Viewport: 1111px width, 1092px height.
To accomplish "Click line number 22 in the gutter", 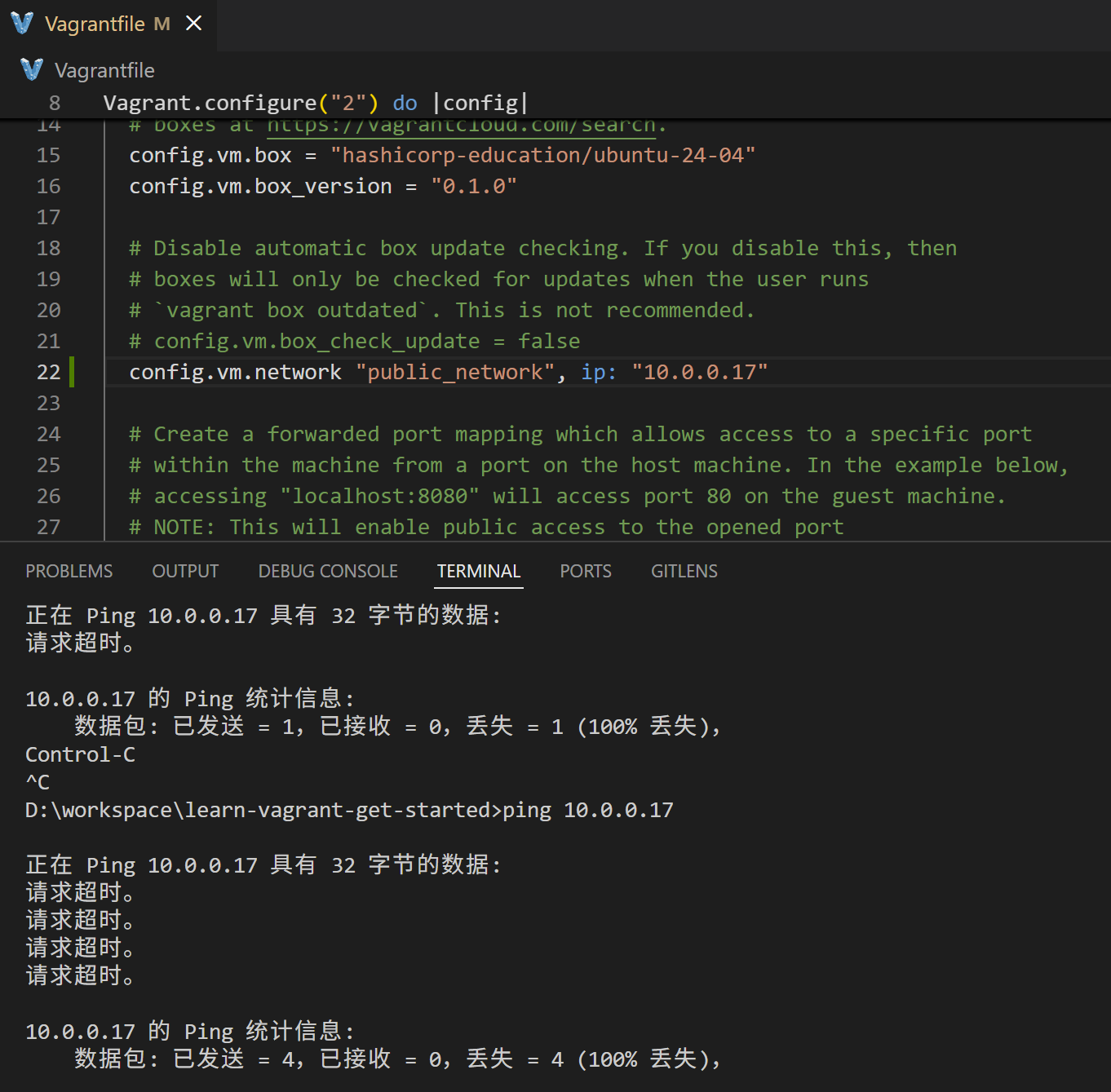I will [48, 372].
